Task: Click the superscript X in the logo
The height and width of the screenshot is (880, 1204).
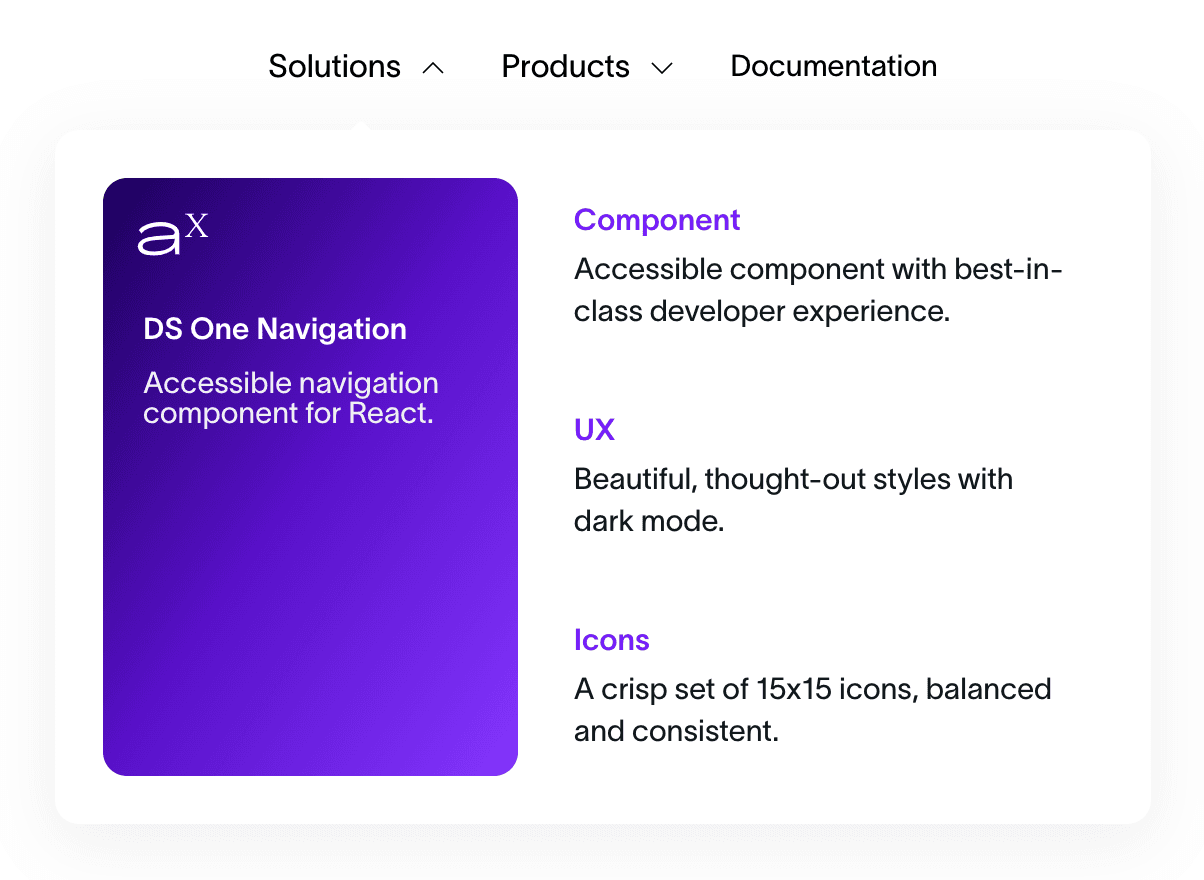Action: (x=197, y=226)
